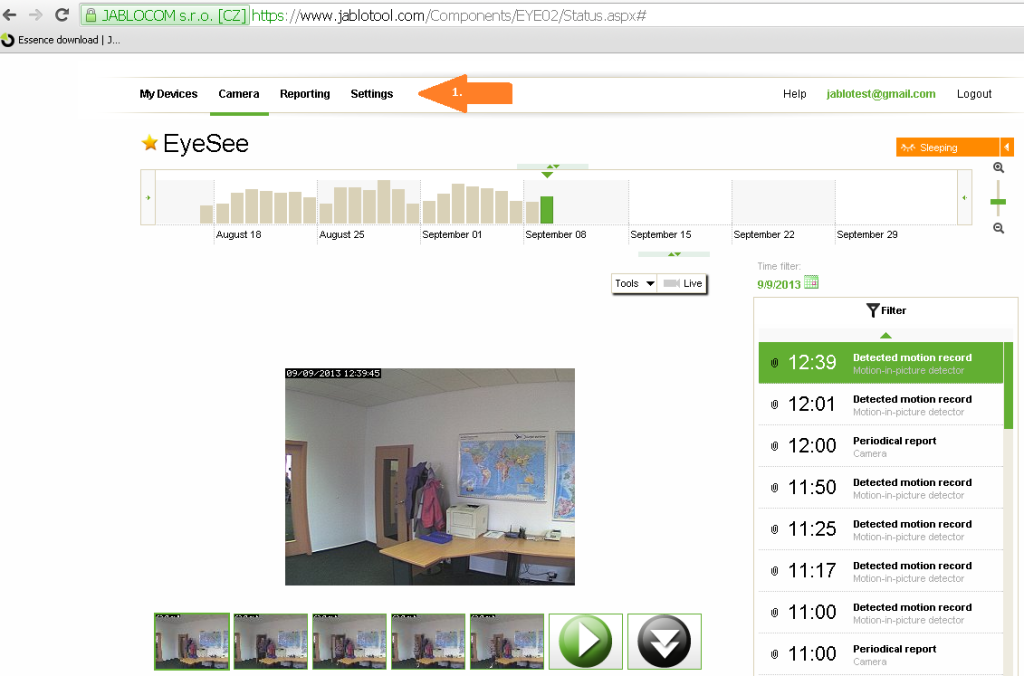Expand the arrow on the Sleeping button
Viewport: 1024px width, 676px height.
pyautogui.click(x=1008, y=146)
